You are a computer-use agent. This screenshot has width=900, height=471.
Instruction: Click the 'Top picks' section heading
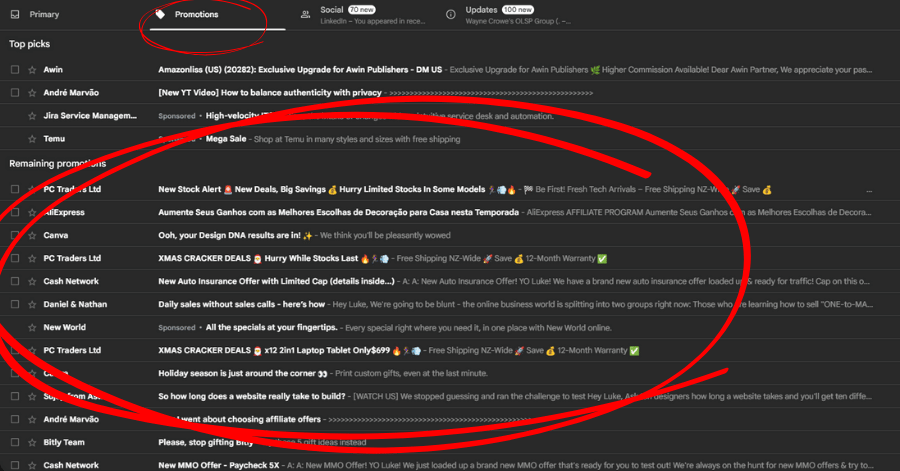click(29, 44)
